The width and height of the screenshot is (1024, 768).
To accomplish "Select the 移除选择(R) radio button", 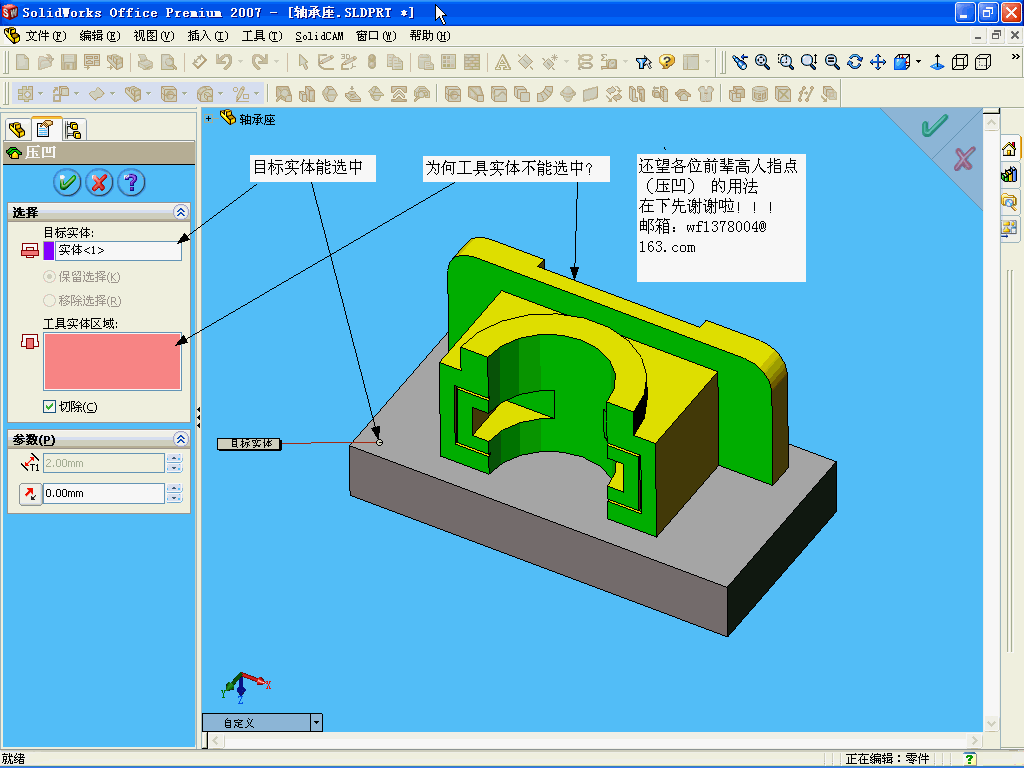I will click(x=49, y=301).
